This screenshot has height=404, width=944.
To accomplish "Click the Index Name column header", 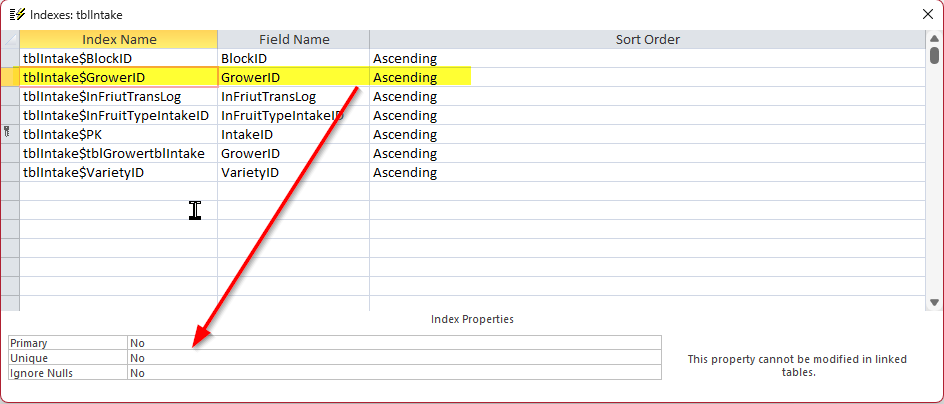I will pos(119,39).
